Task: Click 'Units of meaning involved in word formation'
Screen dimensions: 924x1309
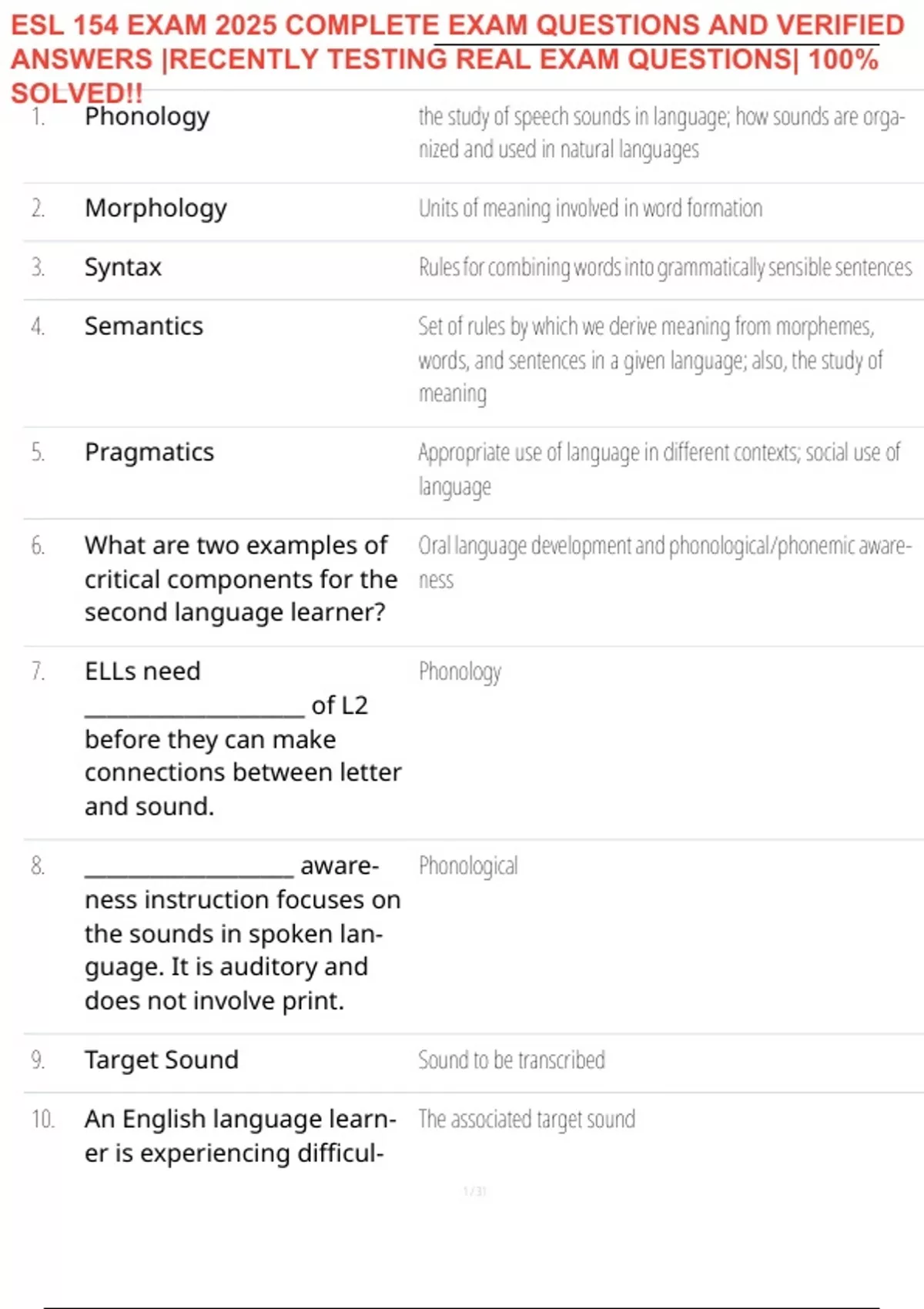Action: (591, 209)
